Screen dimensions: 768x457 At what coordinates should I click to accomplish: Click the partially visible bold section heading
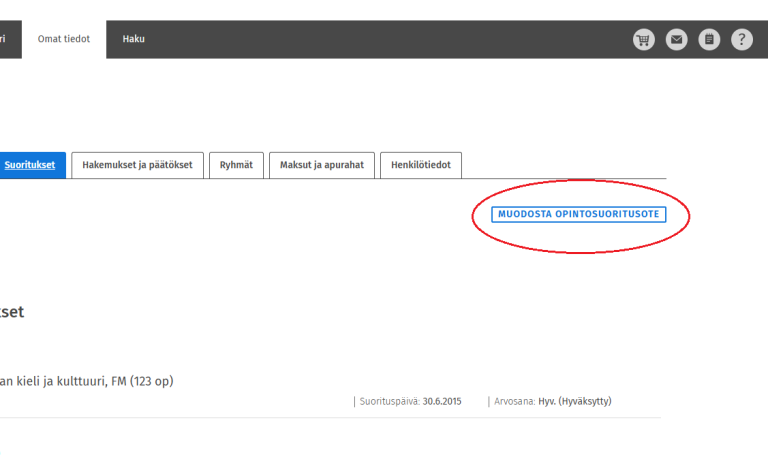coord(12,311)
